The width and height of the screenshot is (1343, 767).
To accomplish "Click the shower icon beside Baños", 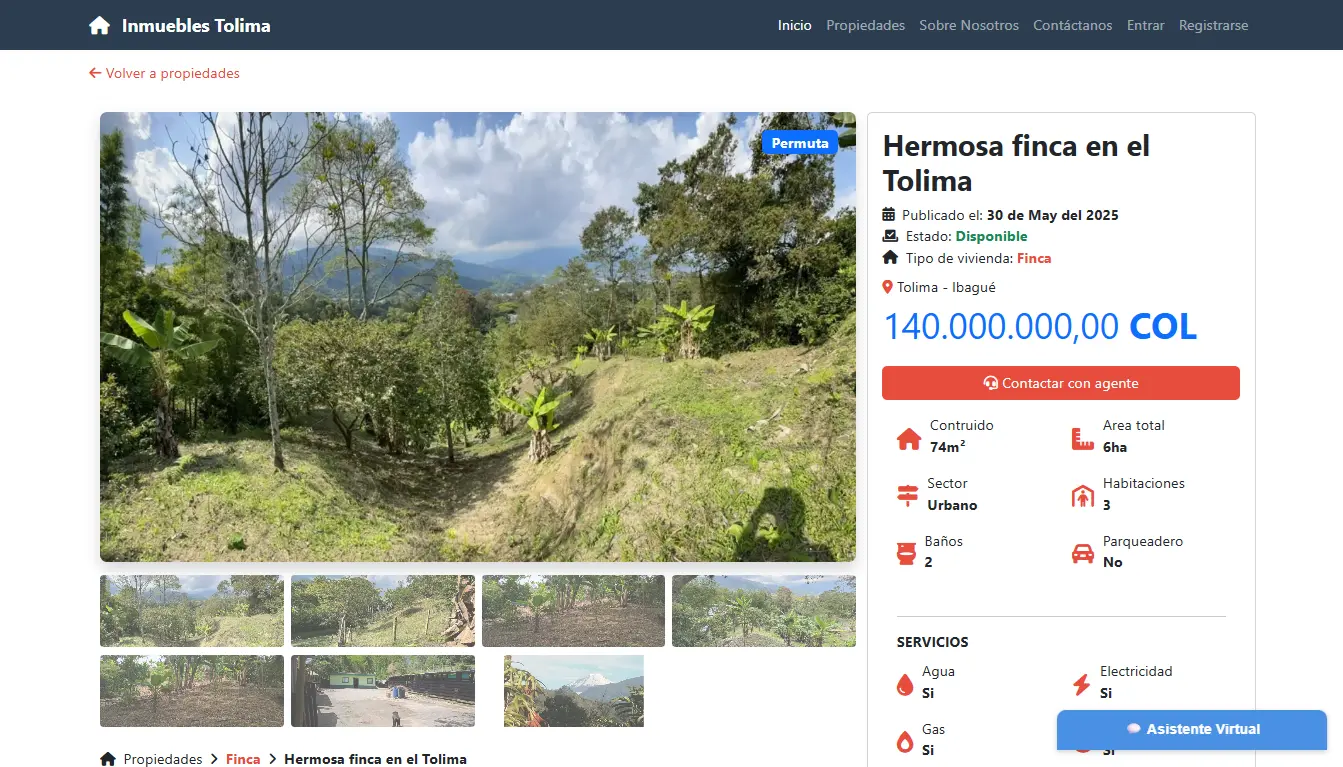I will [908, 552].
